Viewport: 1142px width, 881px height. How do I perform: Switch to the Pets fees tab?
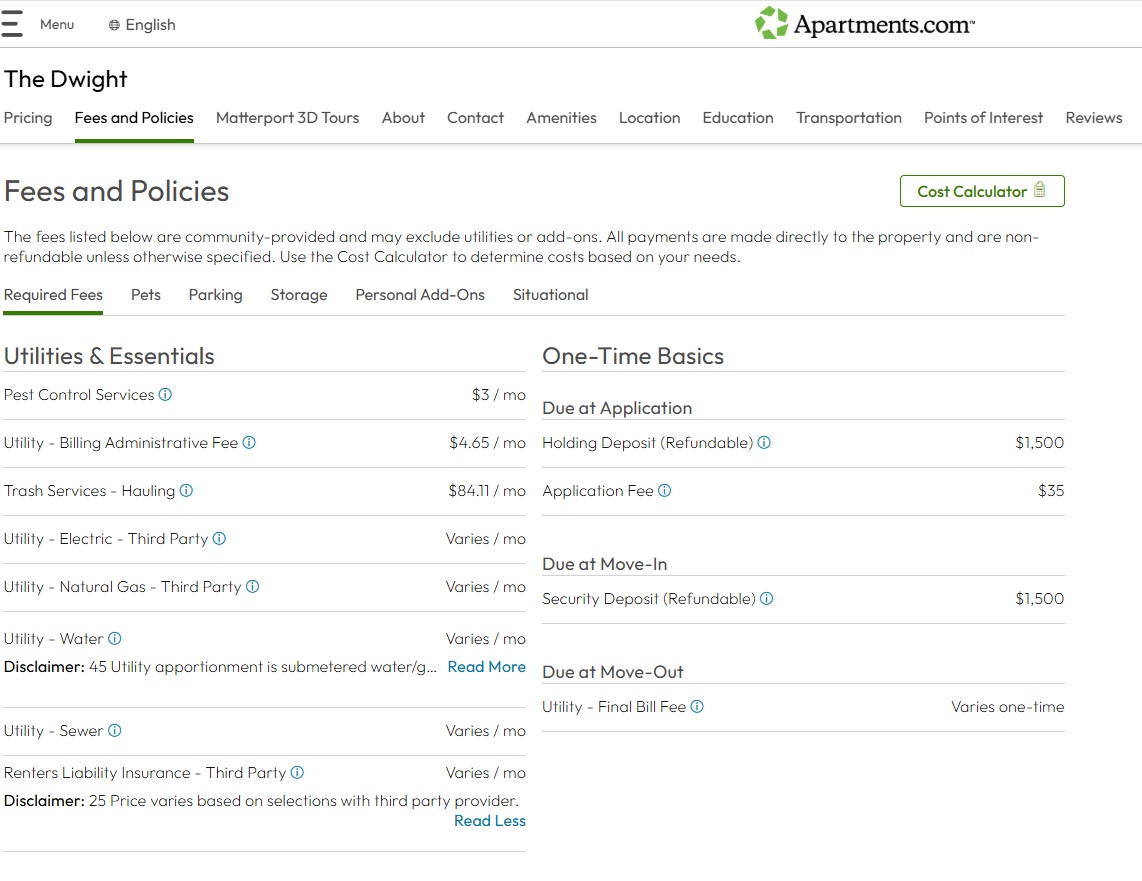[x=146, y=295]
